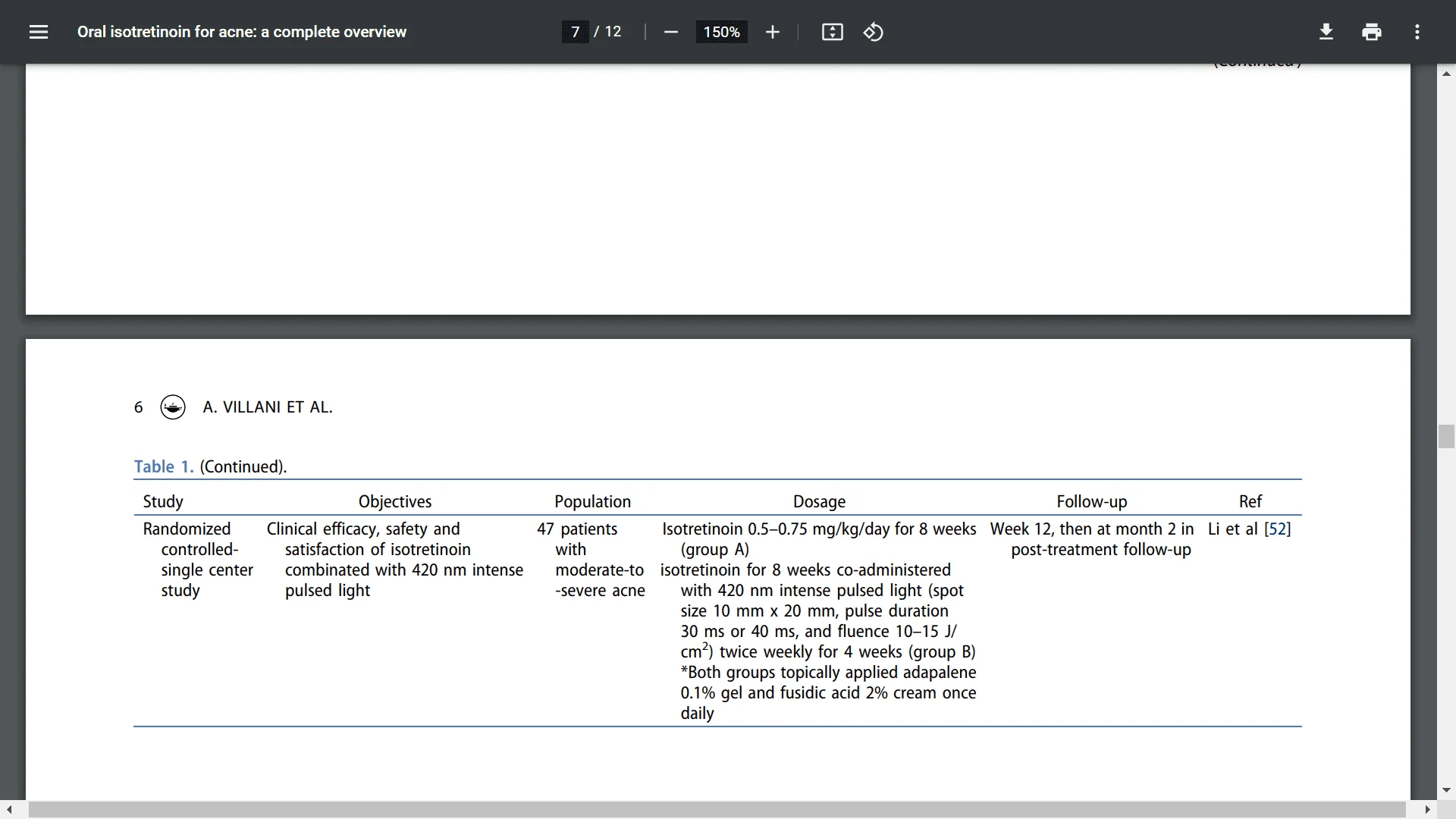Click the document title in the toolbar
The image size is (1456, 819).
(242, 32)
